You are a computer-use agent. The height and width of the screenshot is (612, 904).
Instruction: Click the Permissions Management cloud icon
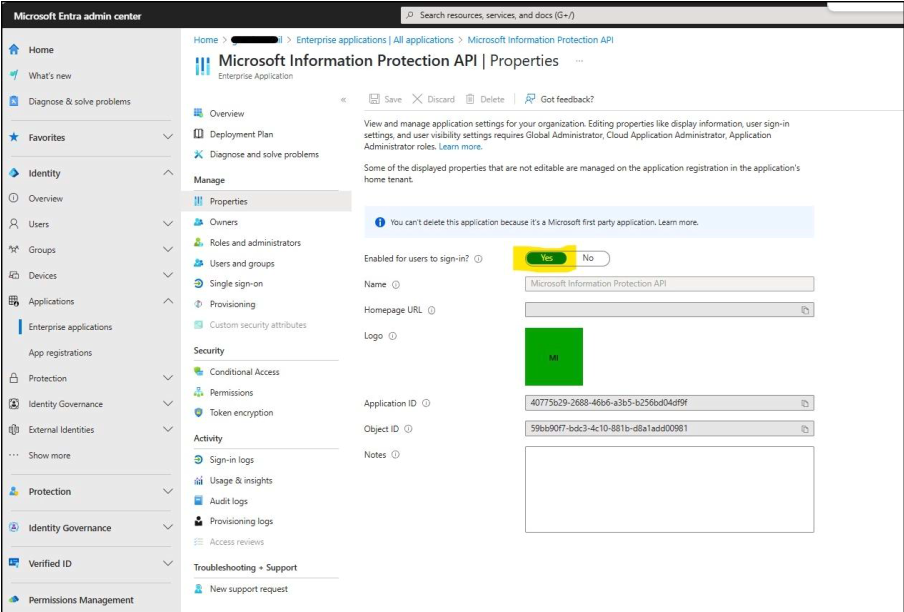click(14, 599)
